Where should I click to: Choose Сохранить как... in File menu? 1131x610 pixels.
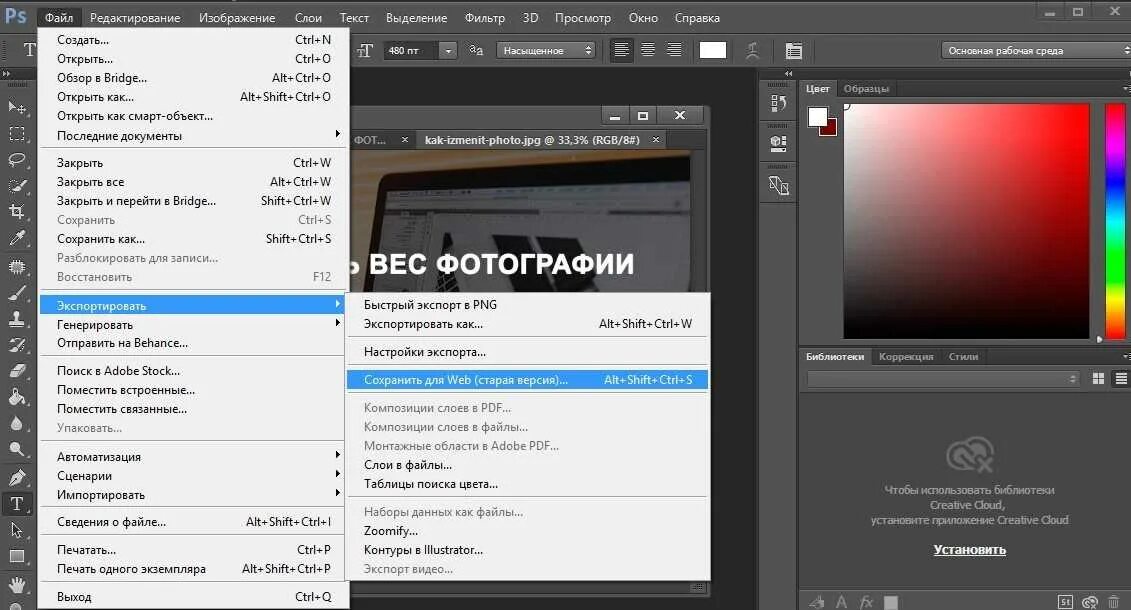[x=193, y=239]
